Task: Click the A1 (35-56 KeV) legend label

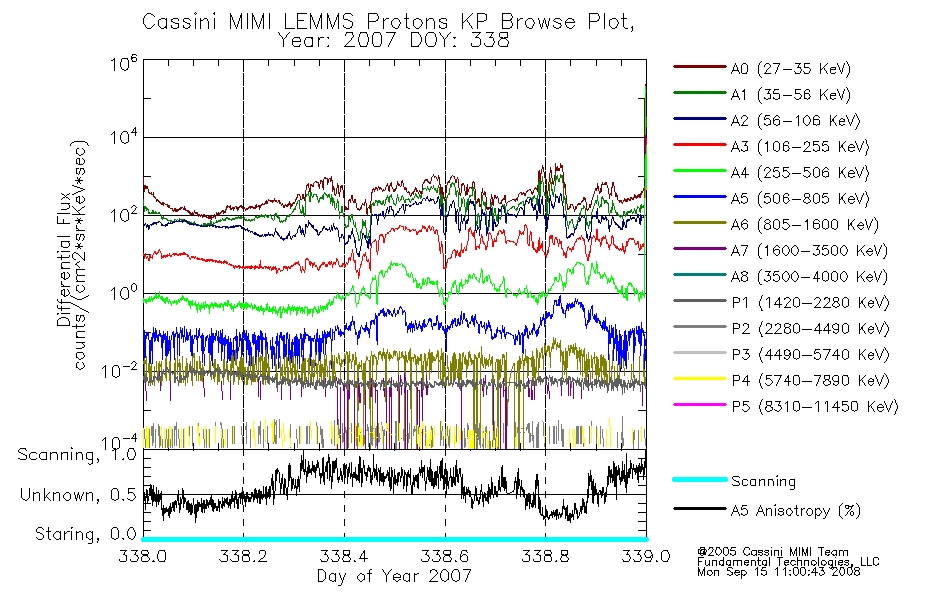Action: (x=791, y=95)
